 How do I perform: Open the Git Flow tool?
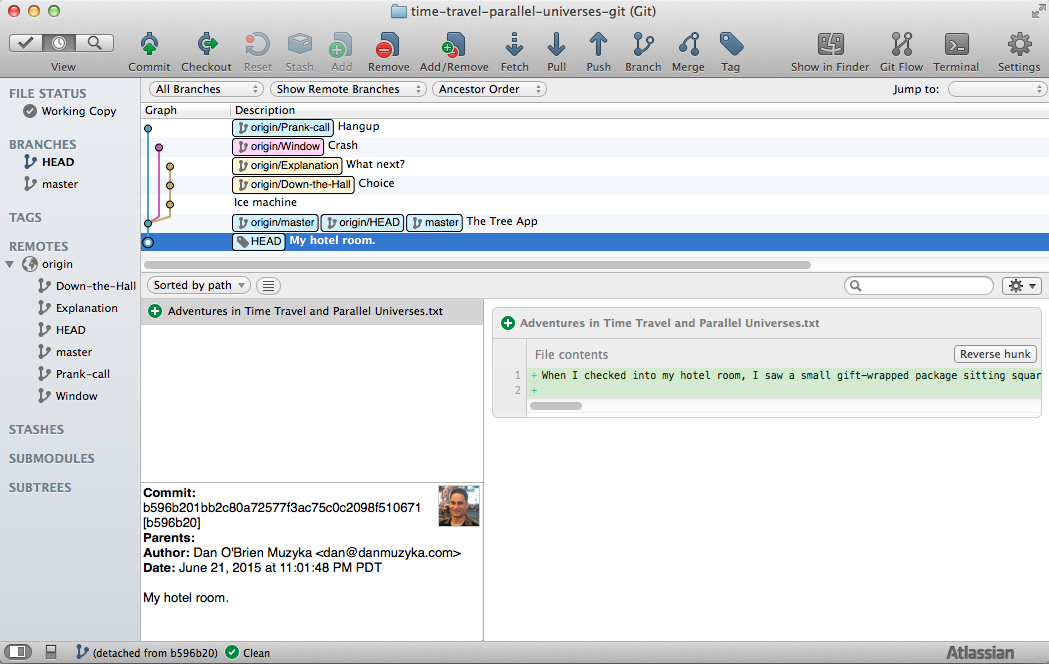[901, 45]
